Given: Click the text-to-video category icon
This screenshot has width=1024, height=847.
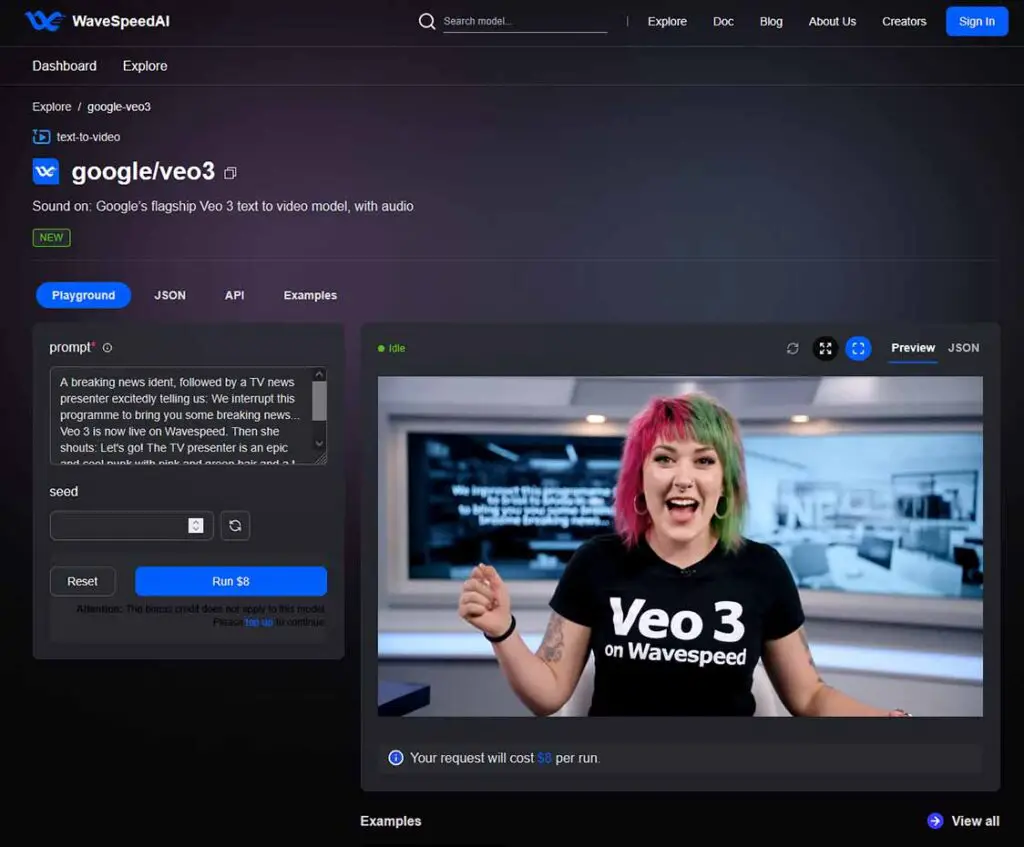Looking at the screenshot, I should pyautogui.click(x=41, y=136).
